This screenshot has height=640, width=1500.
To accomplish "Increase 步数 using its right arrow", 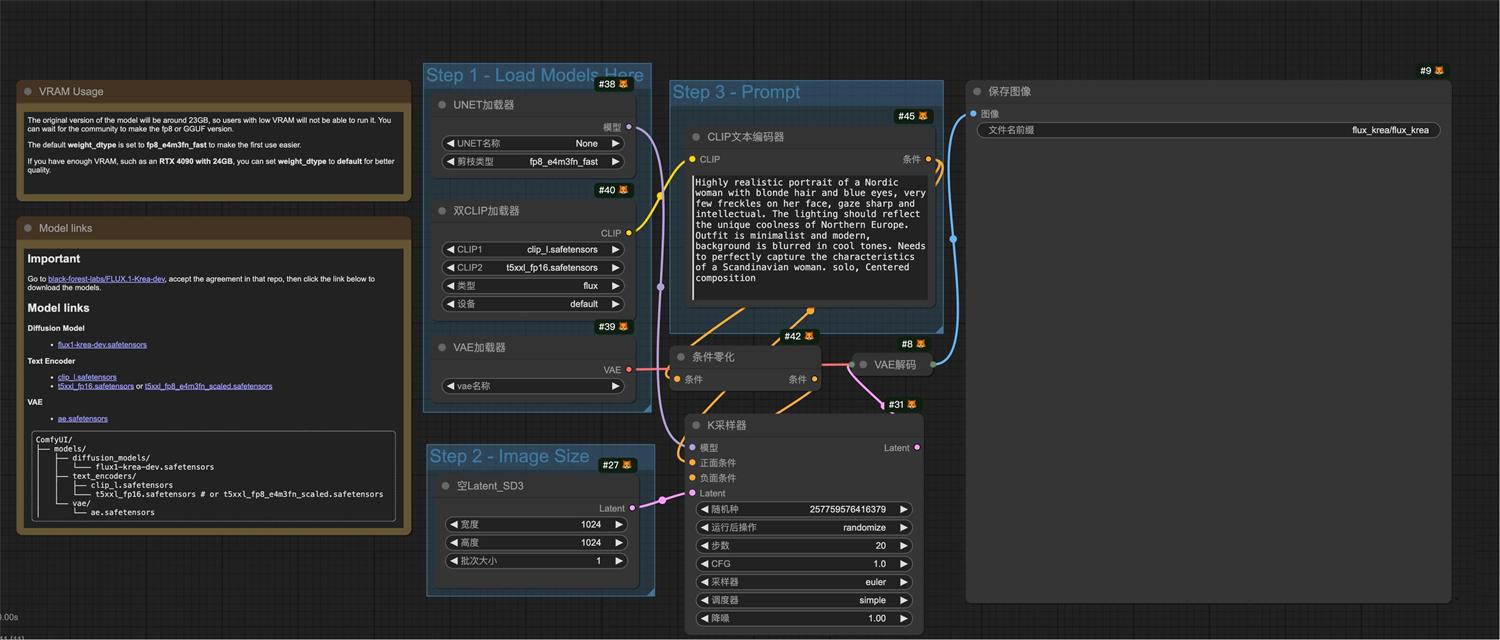I will coord(903,546).
